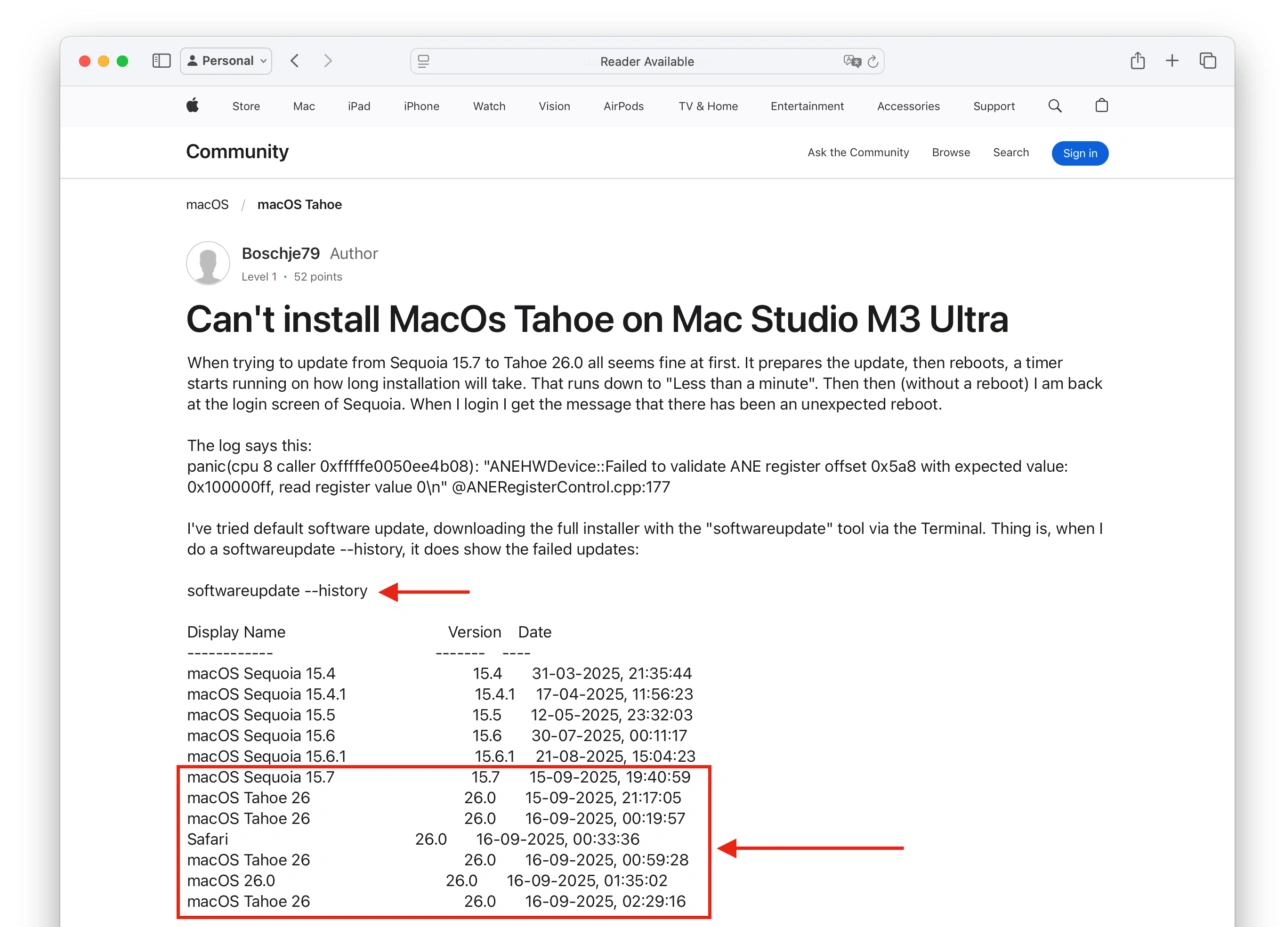
Task: Show all tabs with tab overview icon
Action: 1207,60
